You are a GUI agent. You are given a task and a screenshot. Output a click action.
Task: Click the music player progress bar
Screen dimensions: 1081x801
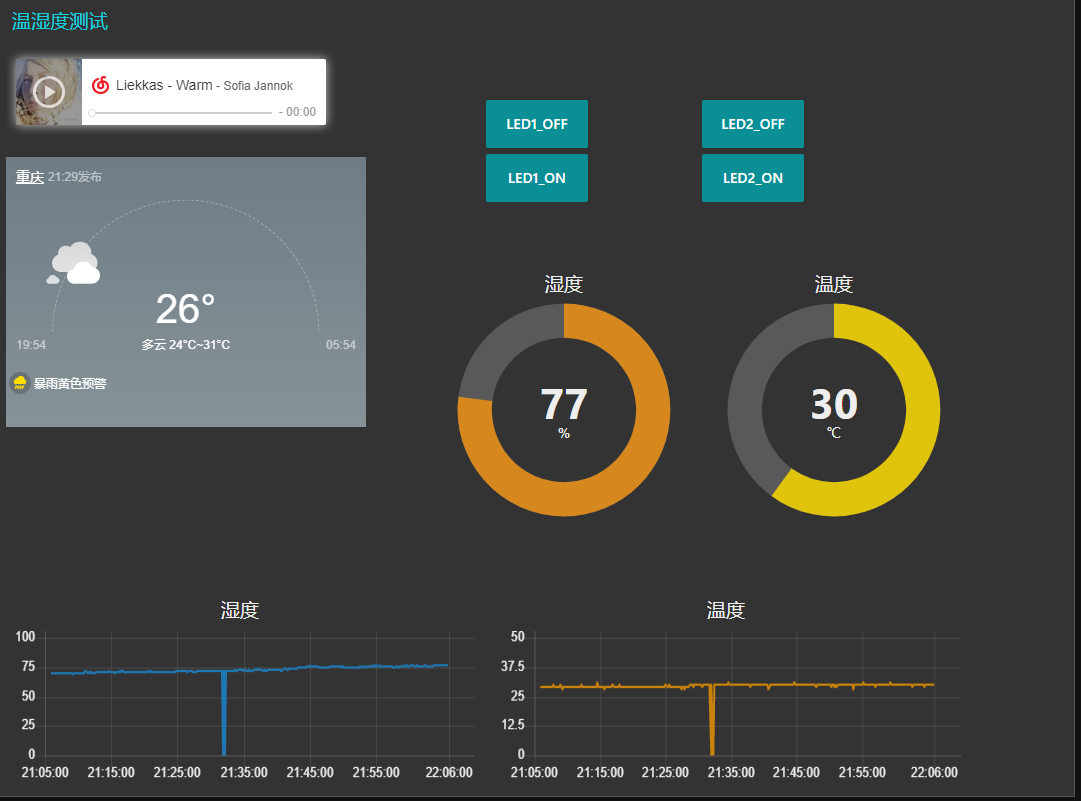coord(181,112)
